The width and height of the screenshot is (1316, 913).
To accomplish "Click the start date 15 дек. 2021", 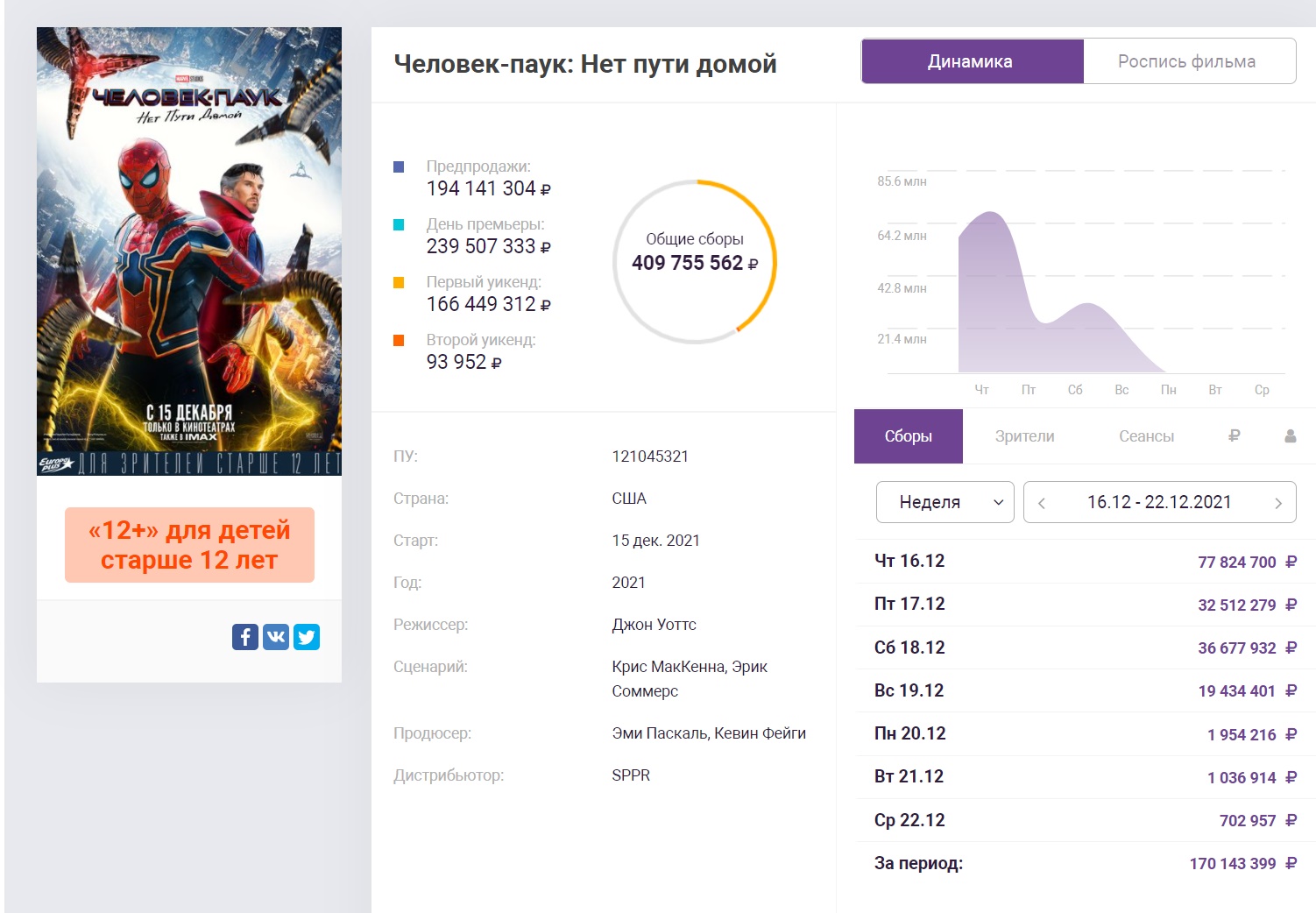I will pyautogui.click(x=656, y=541).
